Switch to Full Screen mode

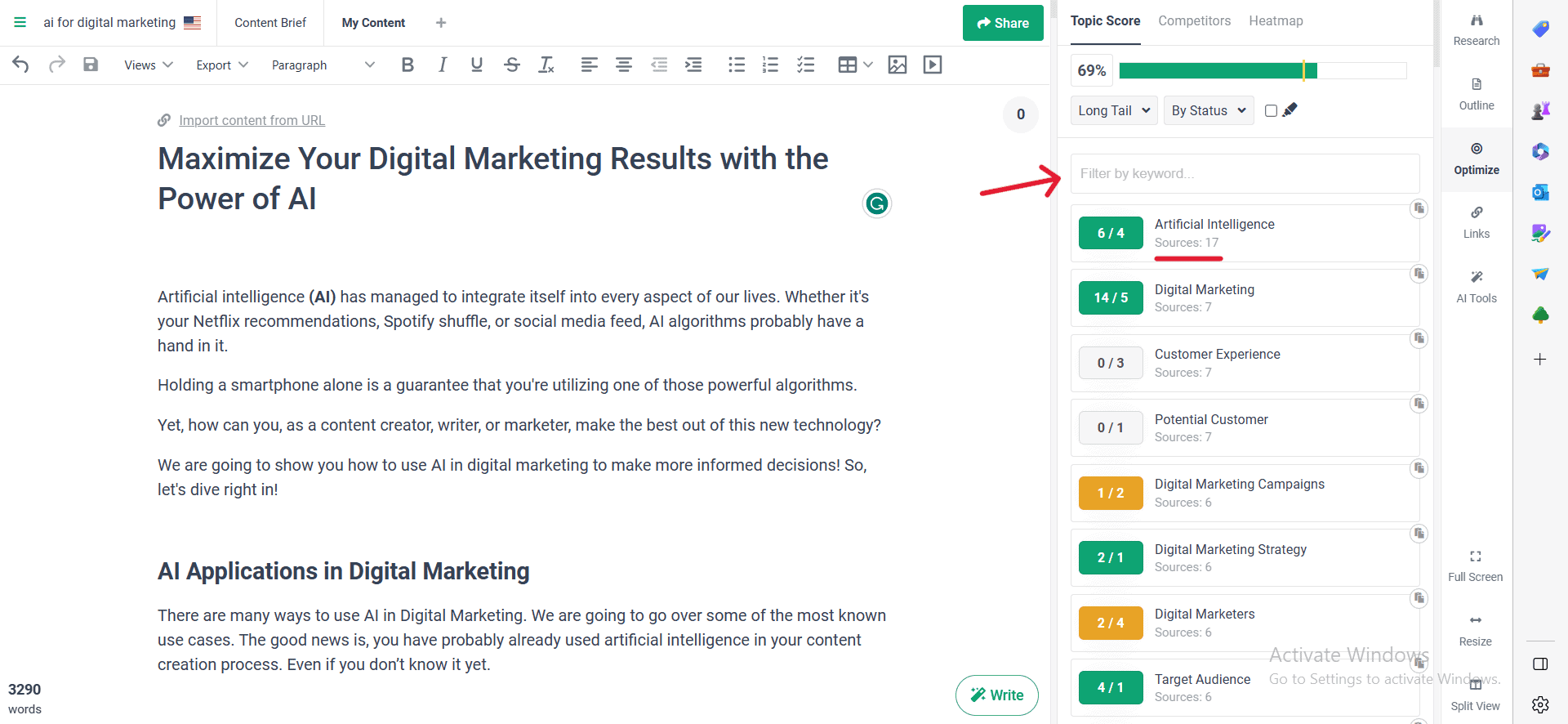(1476, 566)
